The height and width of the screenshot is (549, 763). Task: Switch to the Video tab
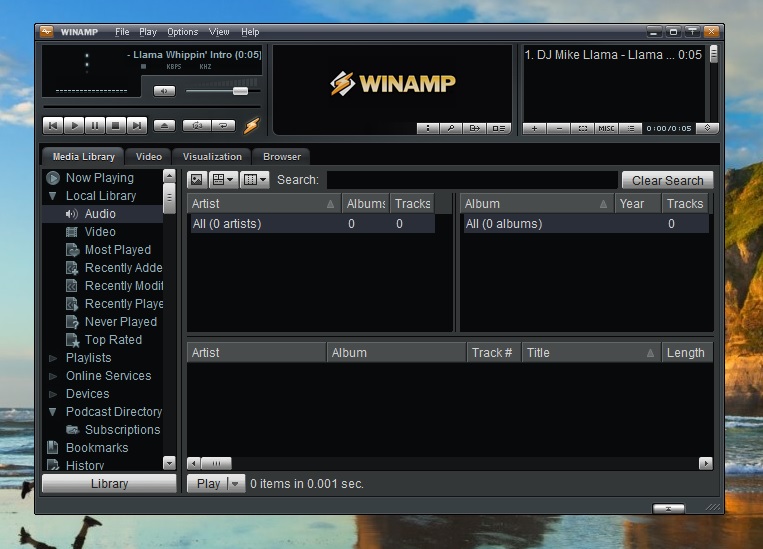pos(148,157)
